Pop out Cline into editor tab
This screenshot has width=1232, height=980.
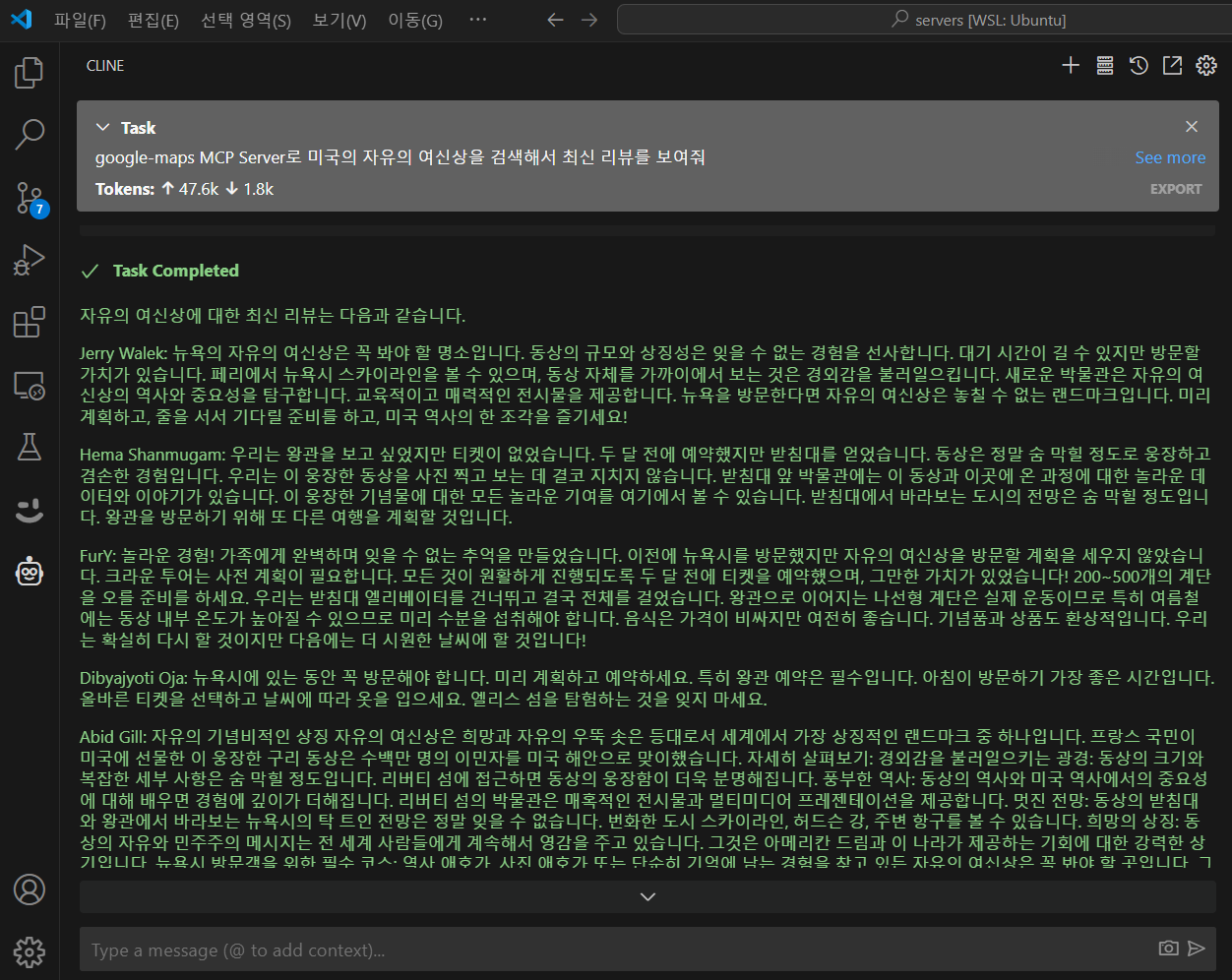pyautogui.click(x=1172, y=65)
